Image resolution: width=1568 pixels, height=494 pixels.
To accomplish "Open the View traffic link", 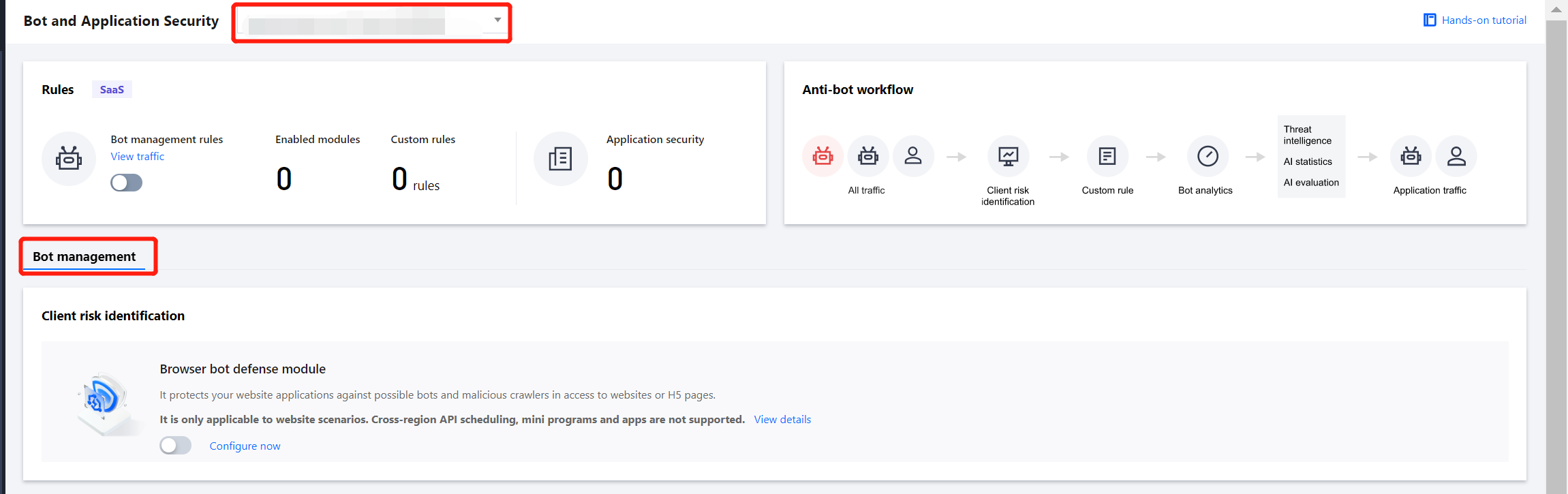I will [x=138, y=157].
